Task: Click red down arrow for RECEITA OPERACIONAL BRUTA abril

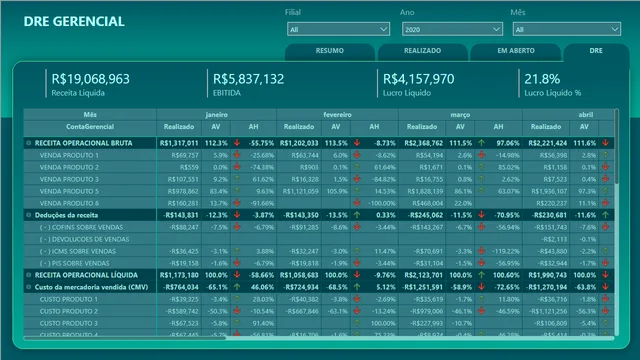Action: pos(605,143)
